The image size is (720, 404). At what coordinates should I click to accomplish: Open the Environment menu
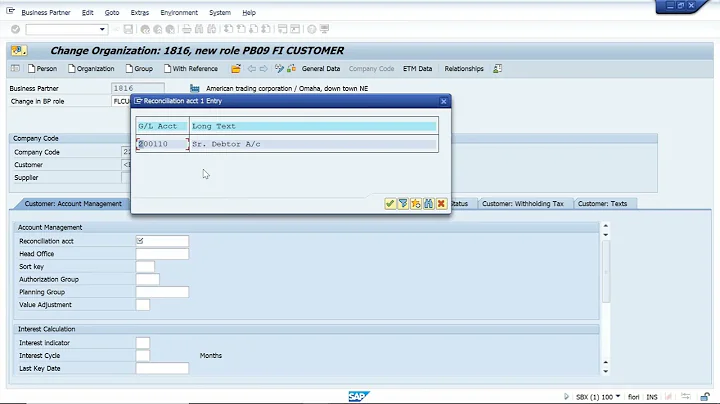(x=179, y=12)
